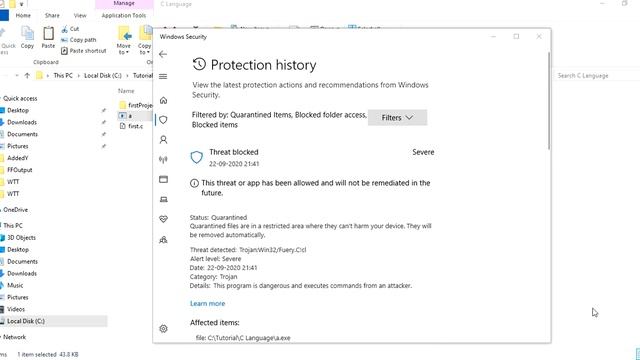Open Account protection person icon

click(163, 140)
